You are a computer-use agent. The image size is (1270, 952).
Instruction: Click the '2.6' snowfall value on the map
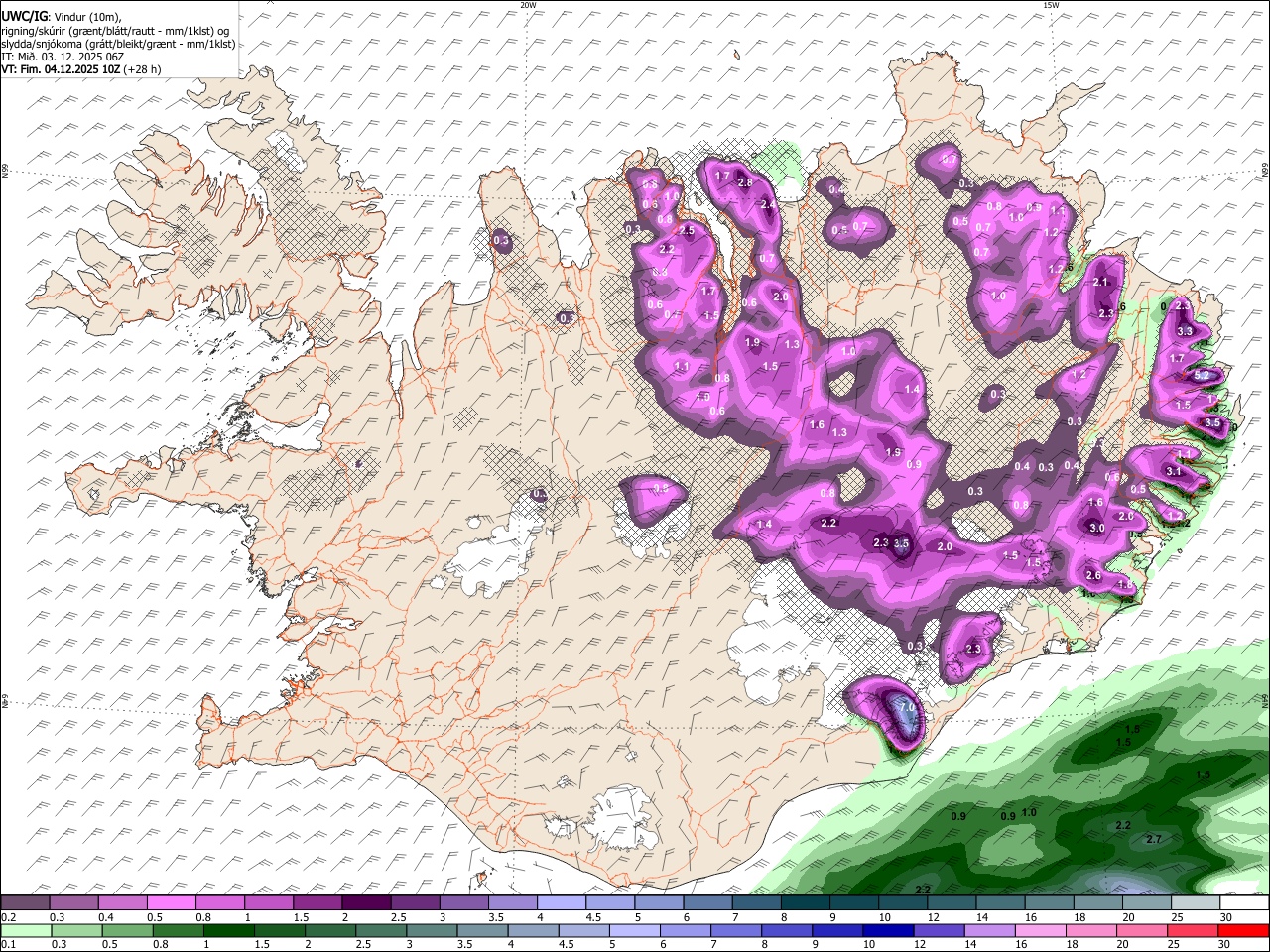(1094, 576)
